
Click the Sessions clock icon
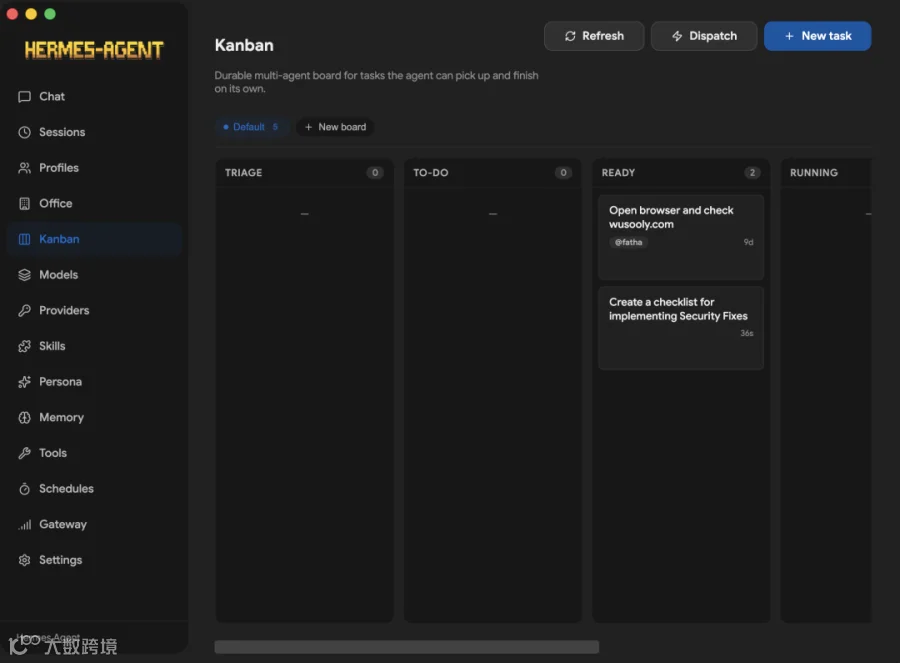click(24, 132)
